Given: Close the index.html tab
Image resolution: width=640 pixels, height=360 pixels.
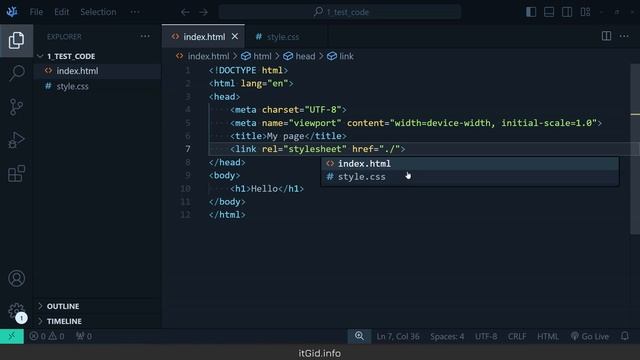Looking at the screenshot, I should 235,36.
